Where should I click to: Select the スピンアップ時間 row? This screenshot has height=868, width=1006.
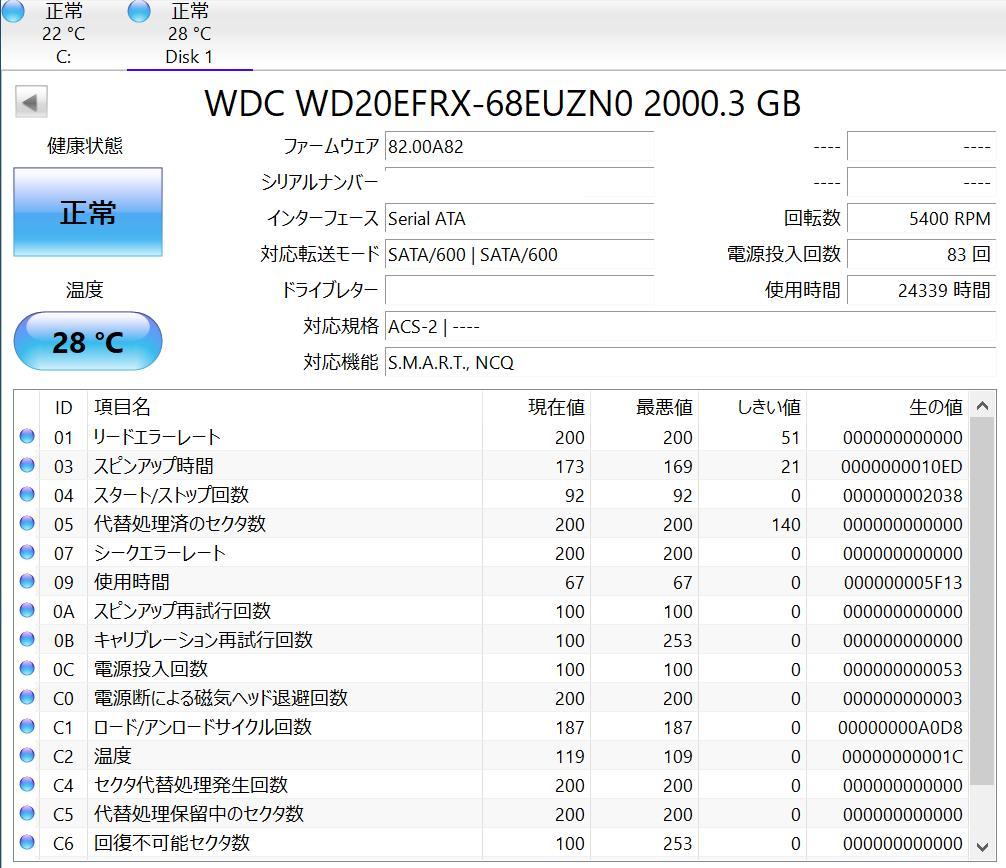point(491,466)
